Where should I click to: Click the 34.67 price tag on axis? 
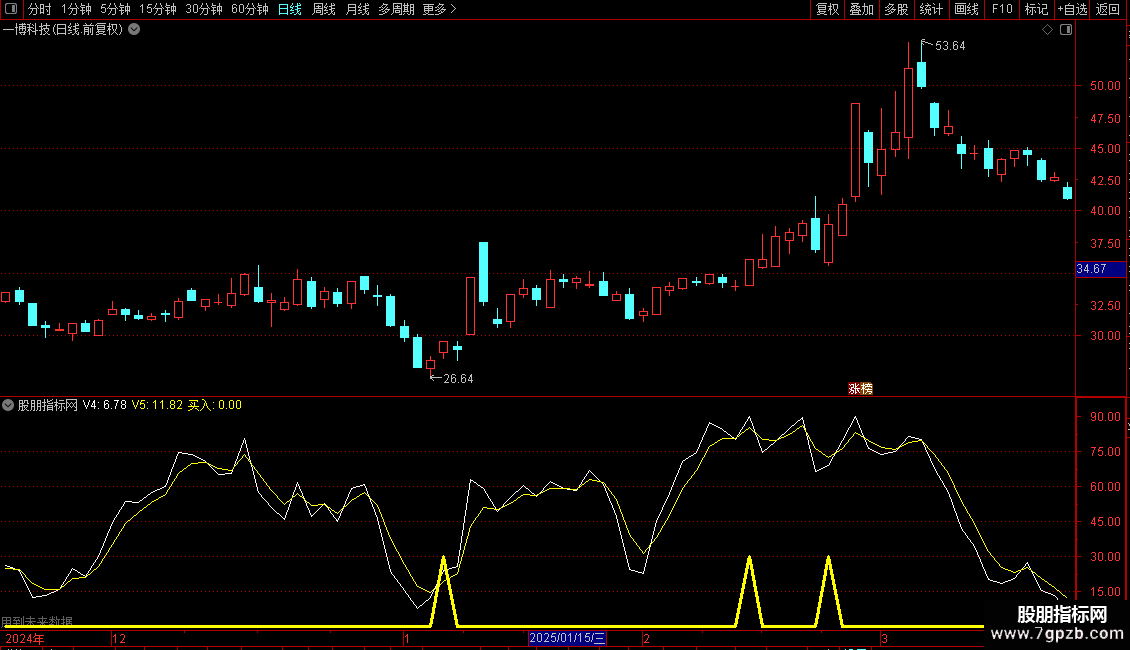coord(1100,269)
